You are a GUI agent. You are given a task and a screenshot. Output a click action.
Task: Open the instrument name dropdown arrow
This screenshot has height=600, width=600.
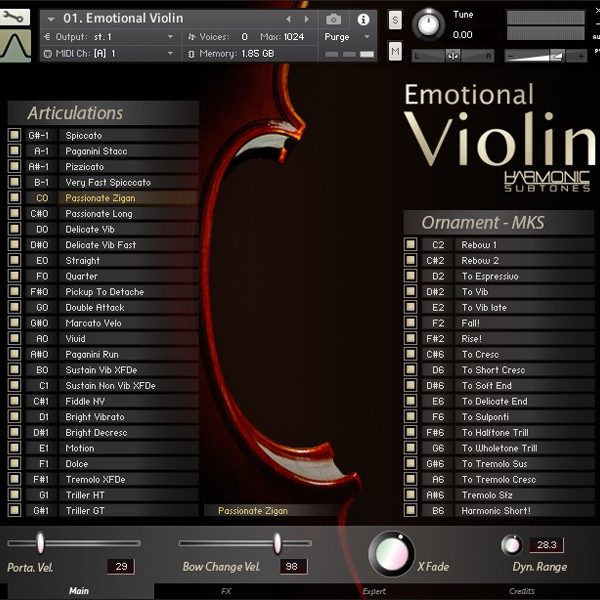pyautogui.click(x=51, y=19)
